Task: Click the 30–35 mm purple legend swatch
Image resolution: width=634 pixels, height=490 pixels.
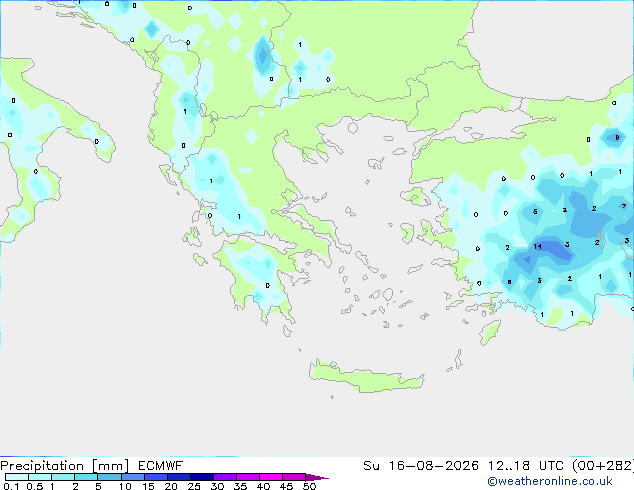Action: point(225,477)
